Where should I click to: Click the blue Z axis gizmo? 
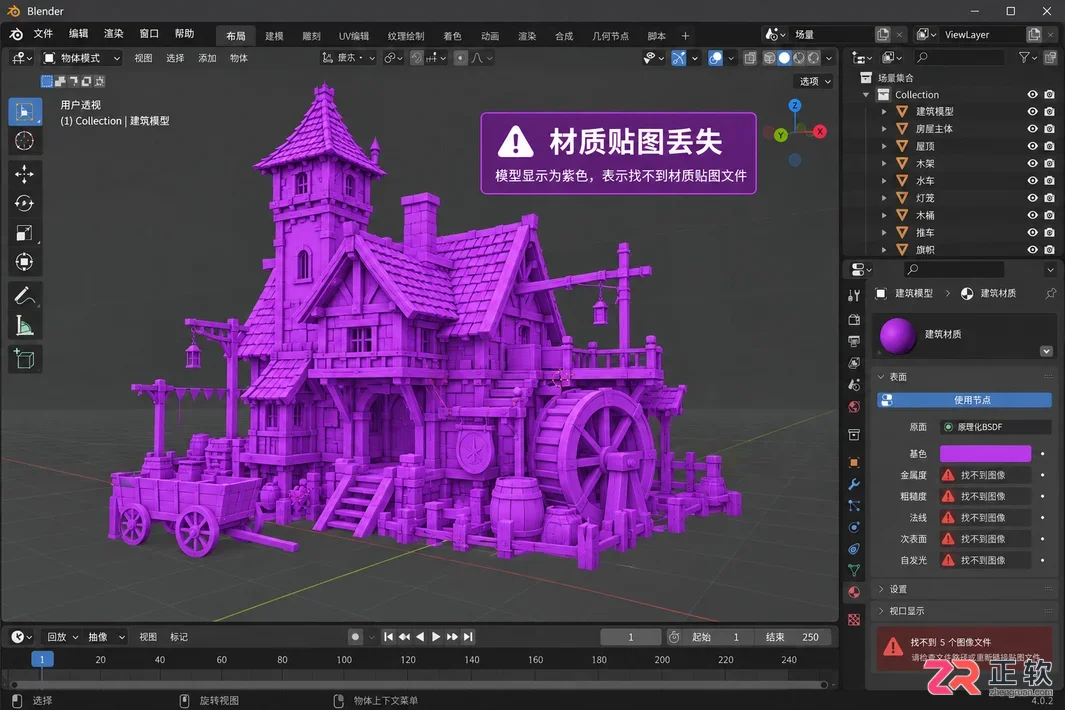tap(795, 105)
